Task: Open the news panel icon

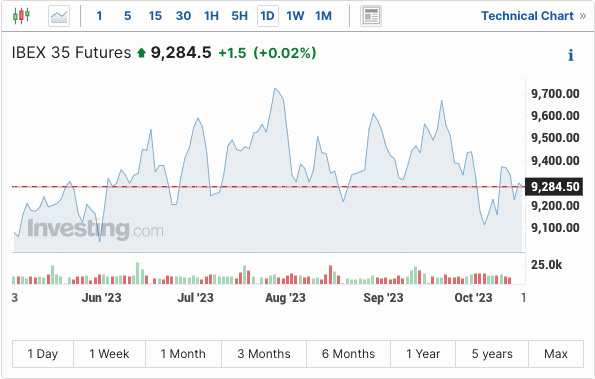Action: [x=371, y=16]
